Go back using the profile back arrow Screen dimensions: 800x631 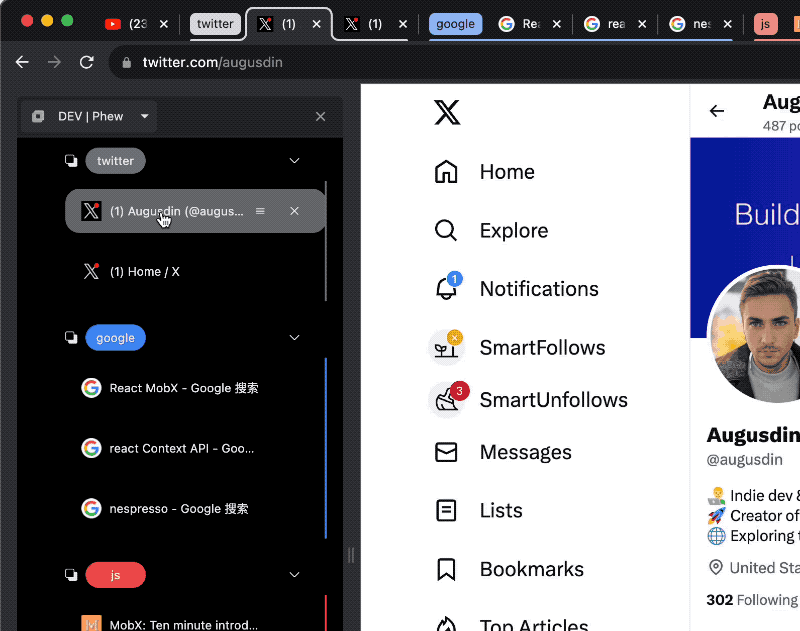pos(716,111)
